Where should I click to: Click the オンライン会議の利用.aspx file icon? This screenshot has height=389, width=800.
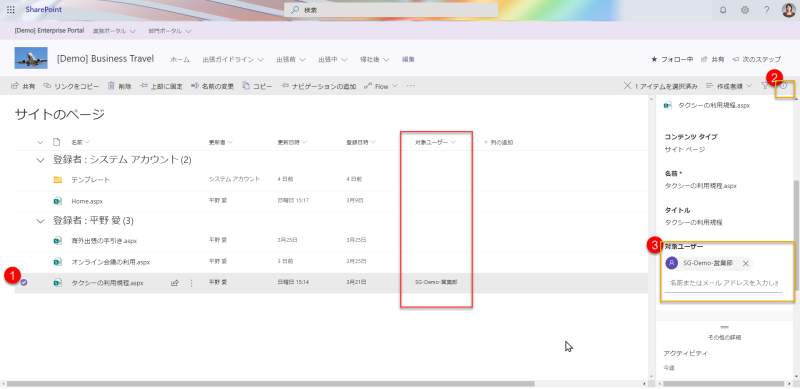pyautogui.click(x=58, y=262)
